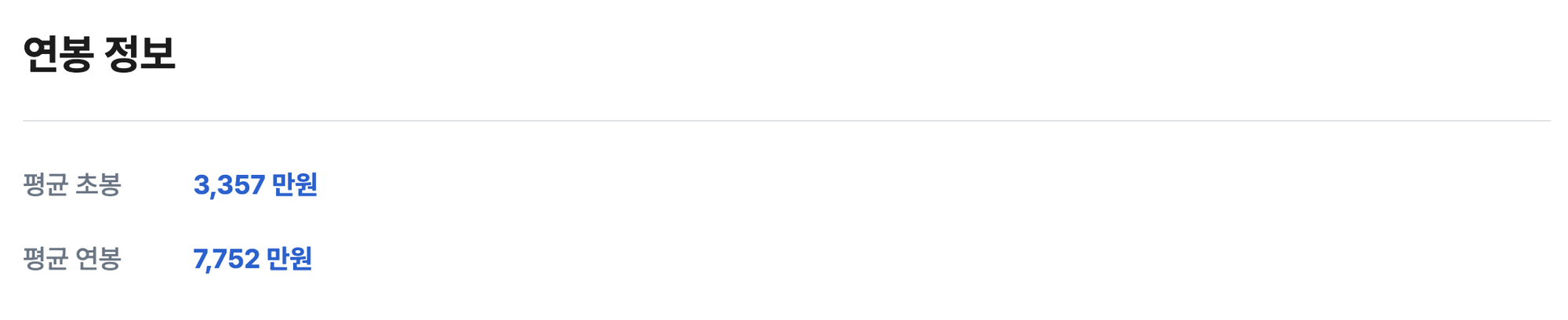The height and width of the screenshot is (320, 1568).
Task: Click the "연봉 정보" section heading
Action: [x=99, y=54]
